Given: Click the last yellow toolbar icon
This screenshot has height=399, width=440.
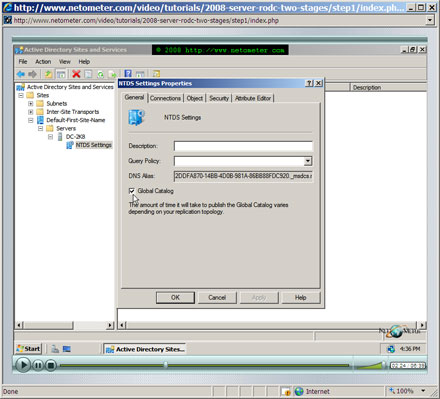Looking at the screenshot, I should click(156, 74).
